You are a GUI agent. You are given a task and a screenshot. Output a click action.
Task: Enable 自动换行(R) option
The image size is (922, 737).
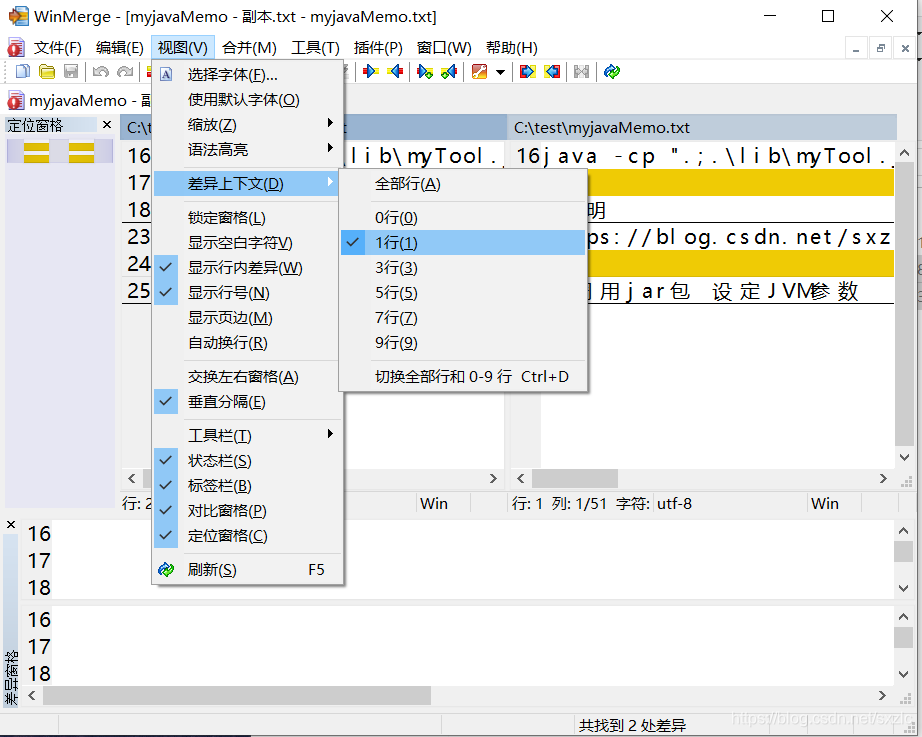(246, 342)
